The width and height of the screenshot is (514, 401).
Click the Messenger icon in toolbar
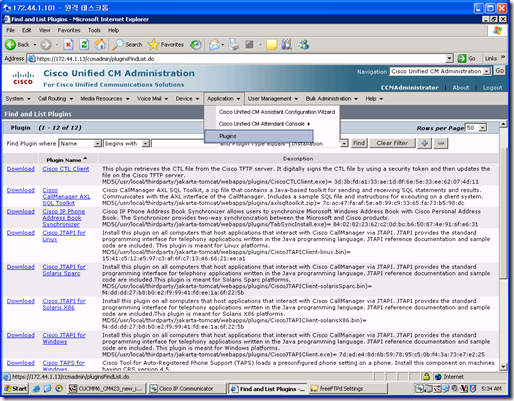(304, 44)
